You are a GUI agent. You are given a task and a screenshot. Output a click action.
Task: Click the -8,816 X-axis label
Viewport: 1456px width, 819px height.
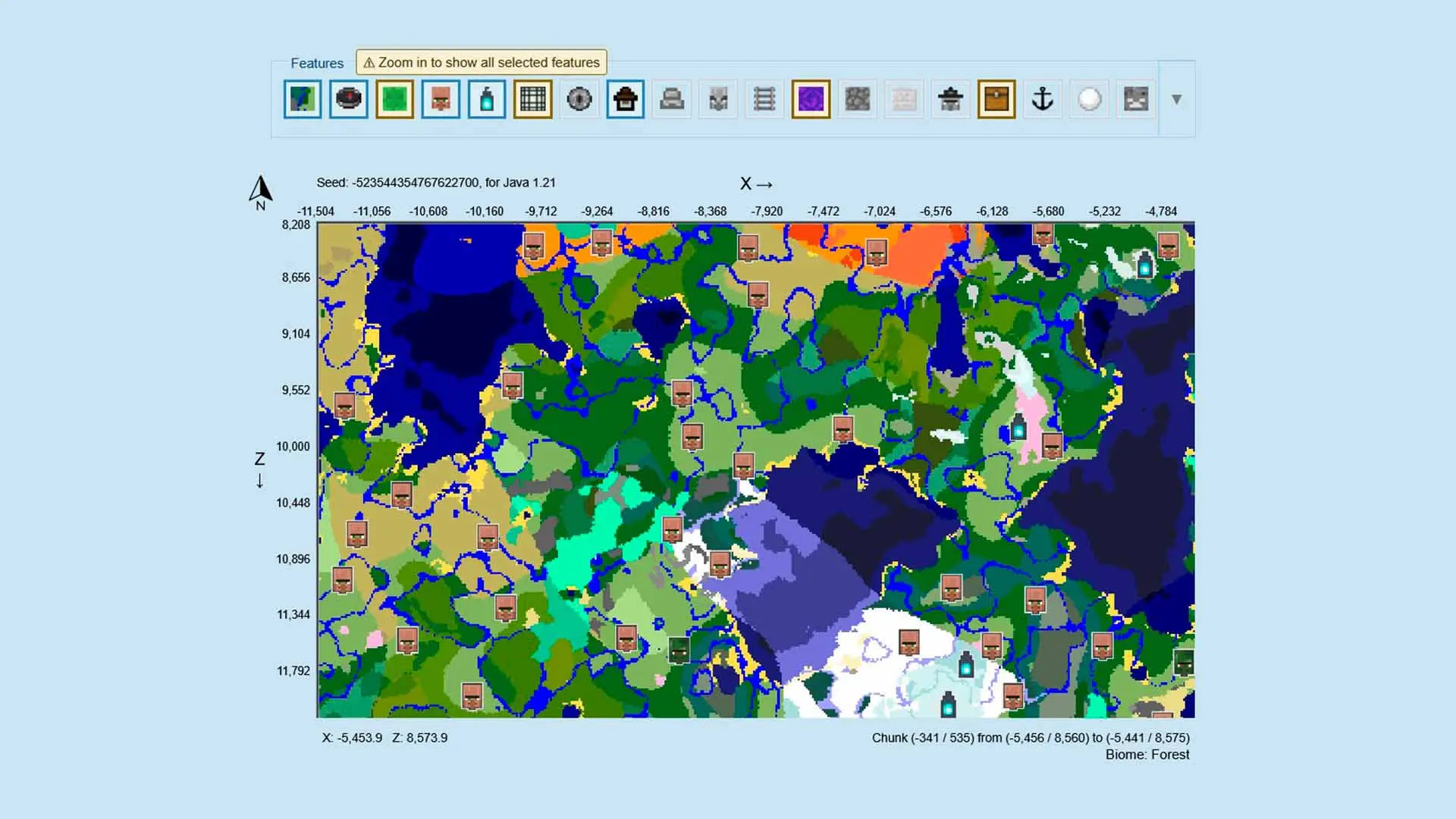[654, 212]
